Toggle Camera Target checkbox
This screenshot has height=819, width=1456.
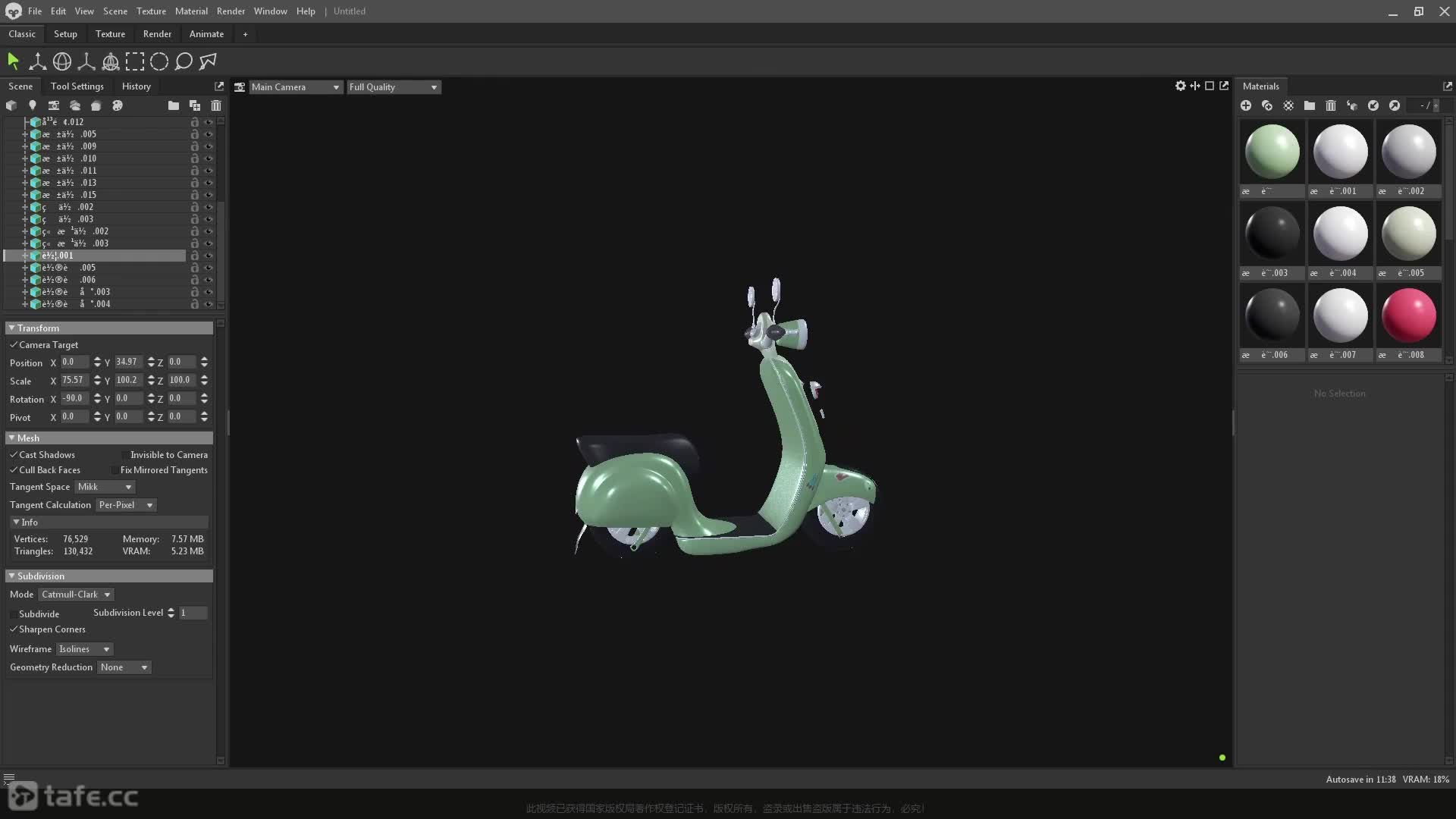click(x=14, y=344)
